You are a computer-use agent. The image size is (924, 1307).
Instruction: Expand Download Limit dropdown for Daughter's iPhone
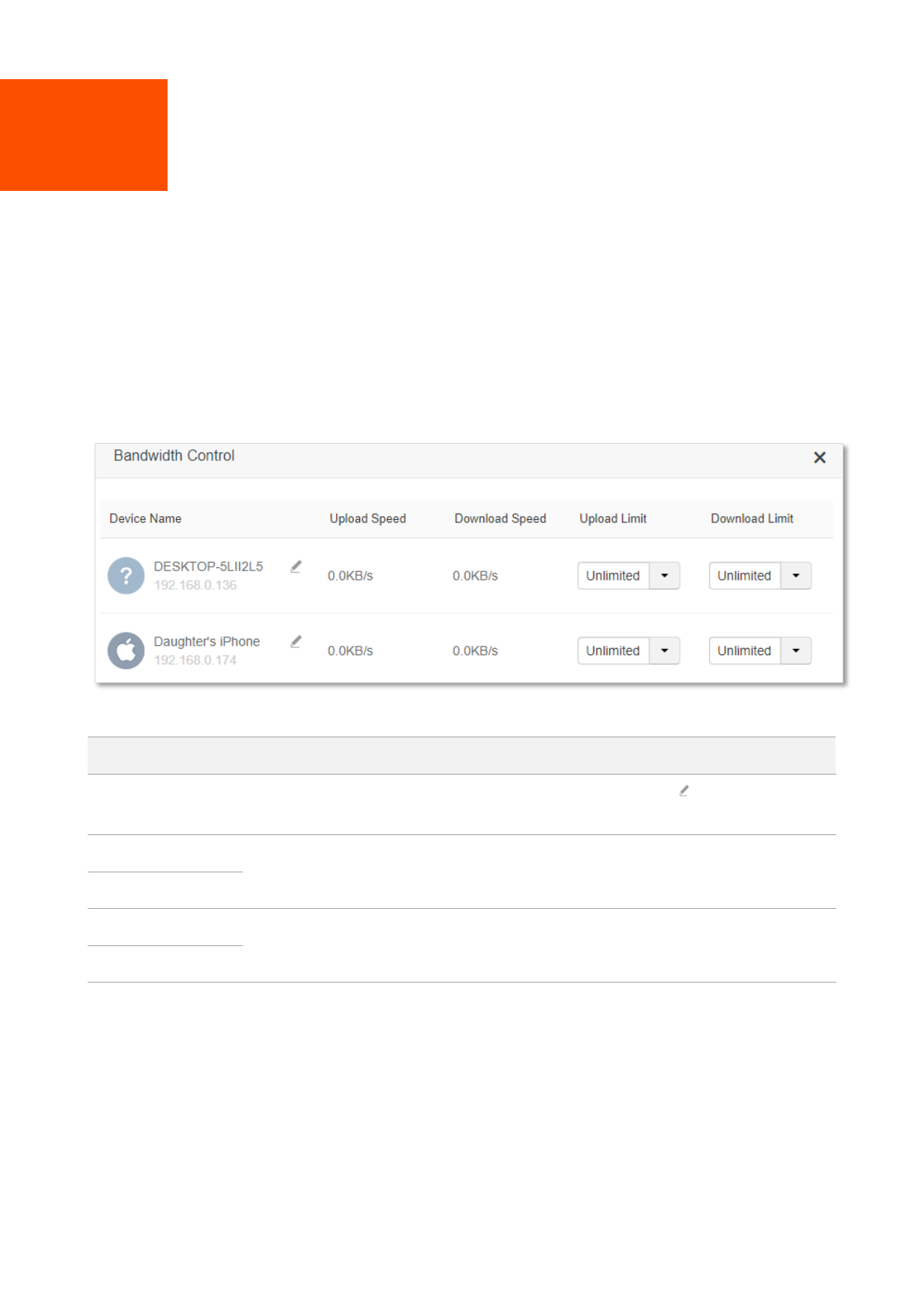[795, 650]
